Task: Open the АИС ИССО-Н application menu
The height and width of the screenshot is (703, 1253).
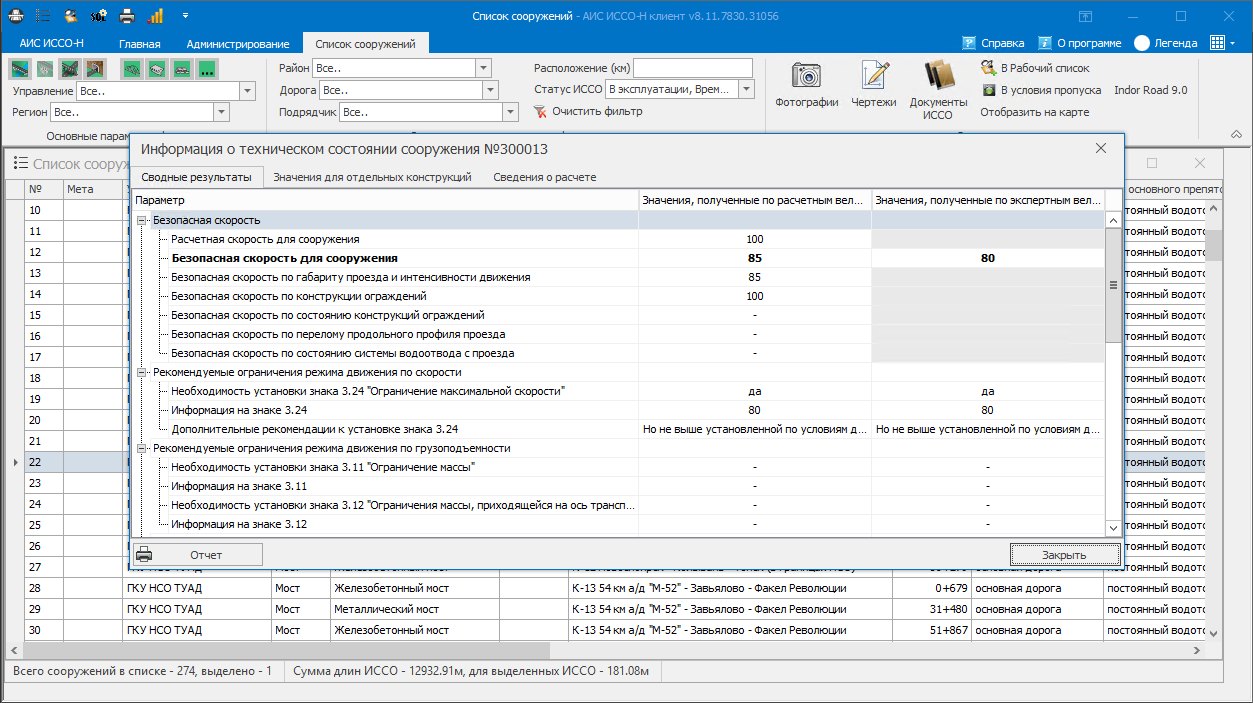Action: (x=52, y=44)
